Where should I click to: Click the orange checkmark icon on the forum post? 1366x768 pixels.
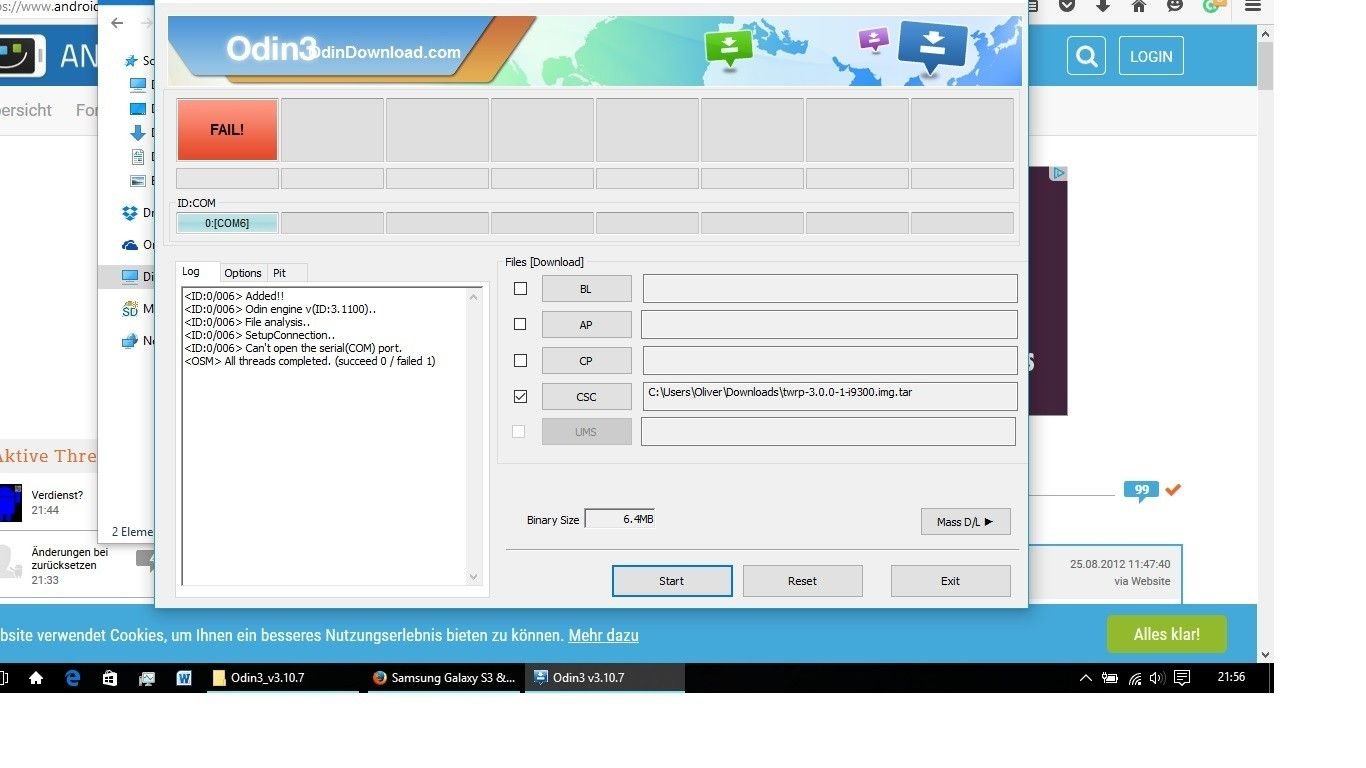[x=1173, y=490]
